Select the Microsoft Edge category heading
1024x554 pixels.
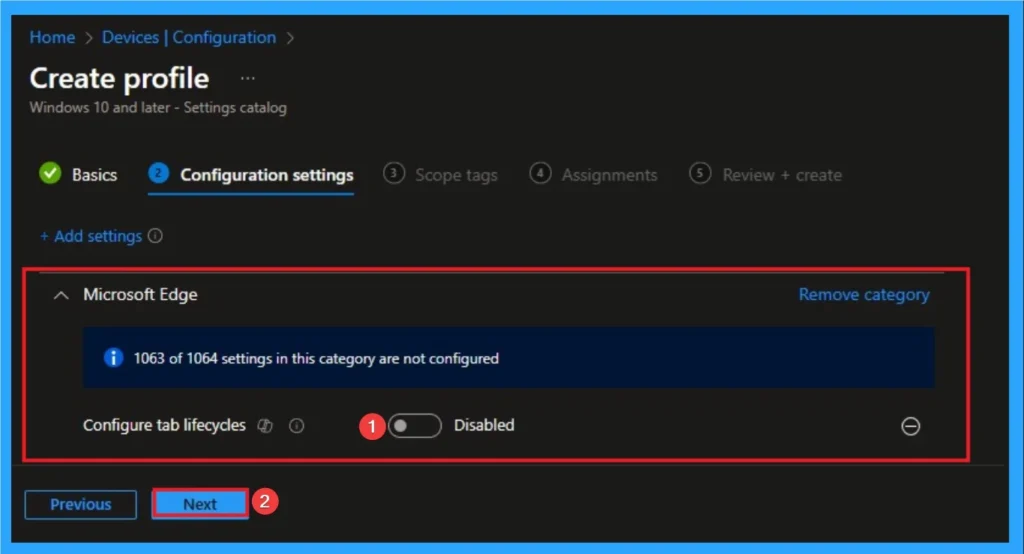(x=140, y=295)
